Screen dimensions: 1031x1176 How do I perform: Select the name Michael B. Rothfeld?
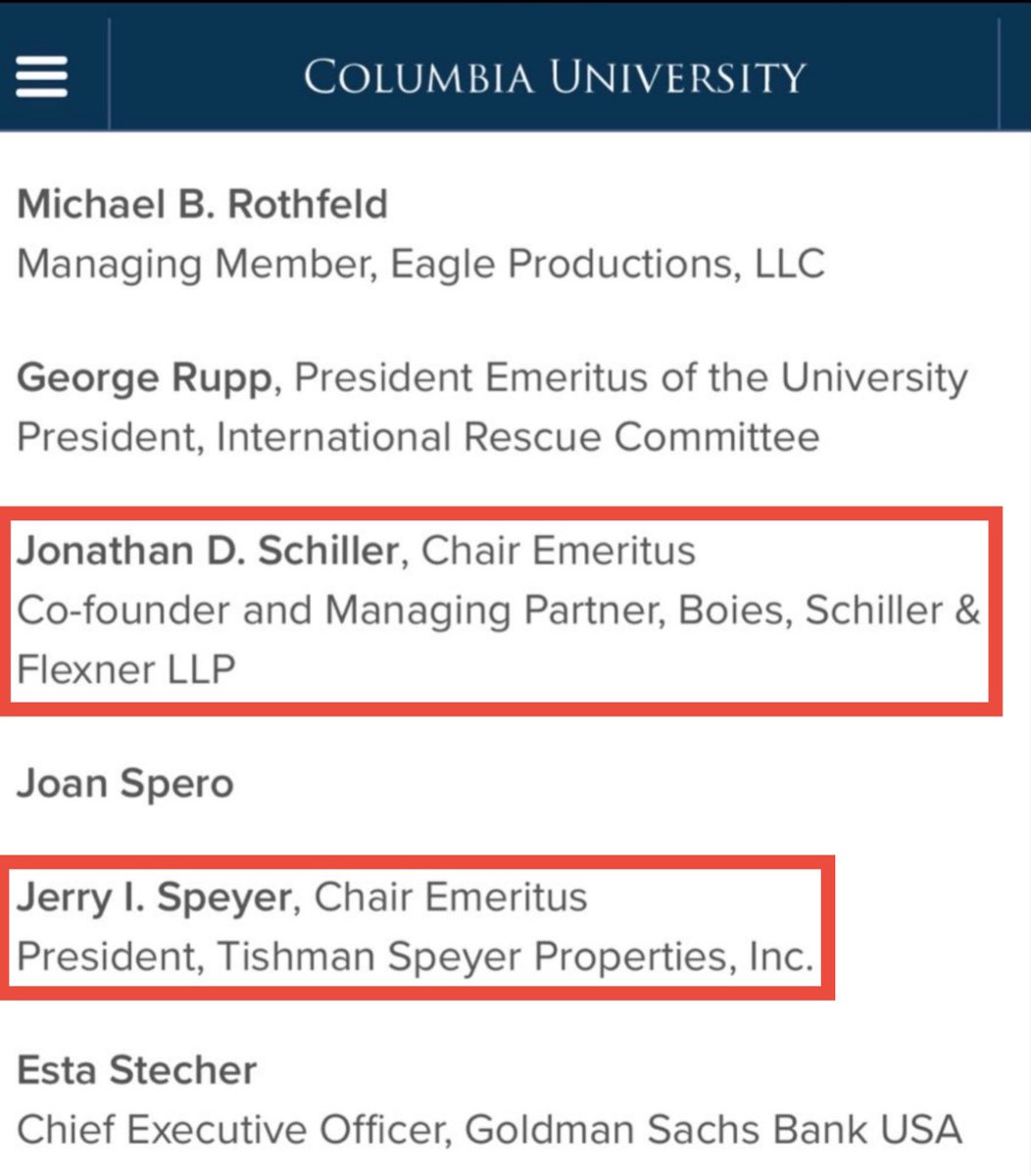click(x=203, y=204)
